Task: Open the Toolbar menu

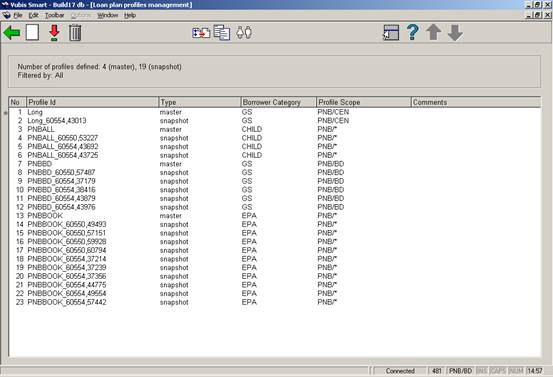Action: point(55,15)
